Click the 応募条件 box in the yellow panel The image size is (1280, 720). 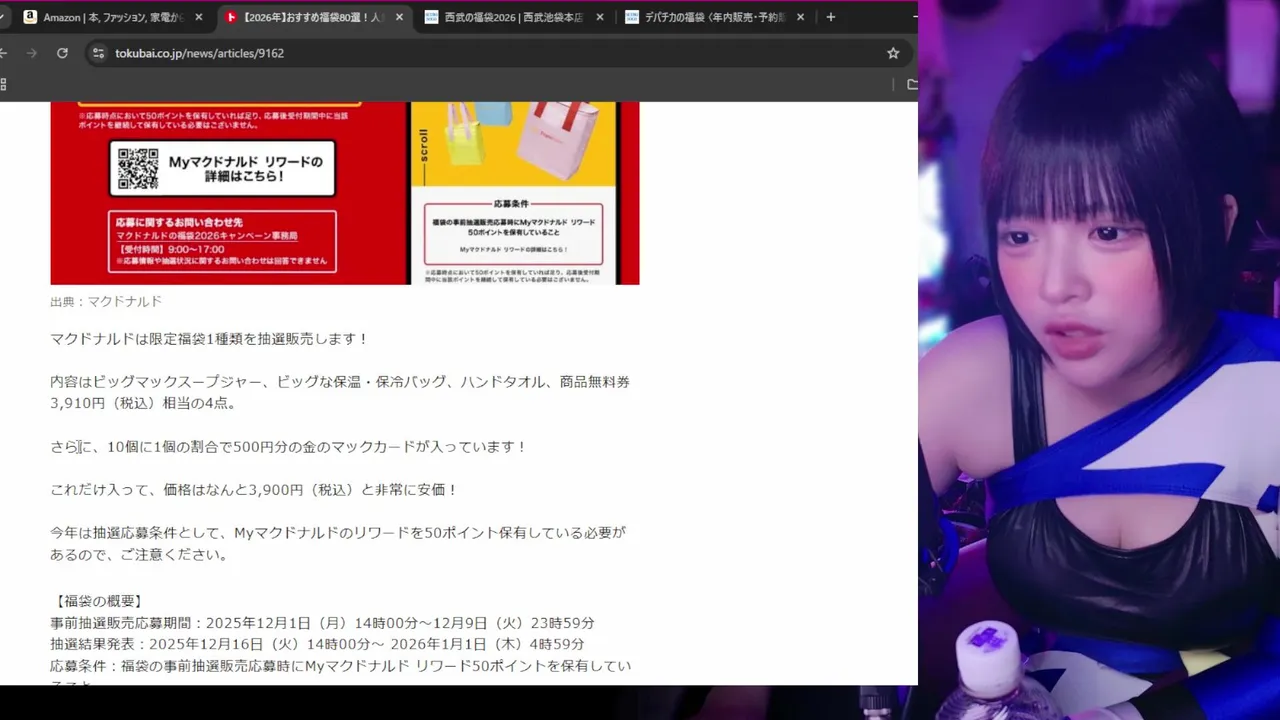click(513, 231)
